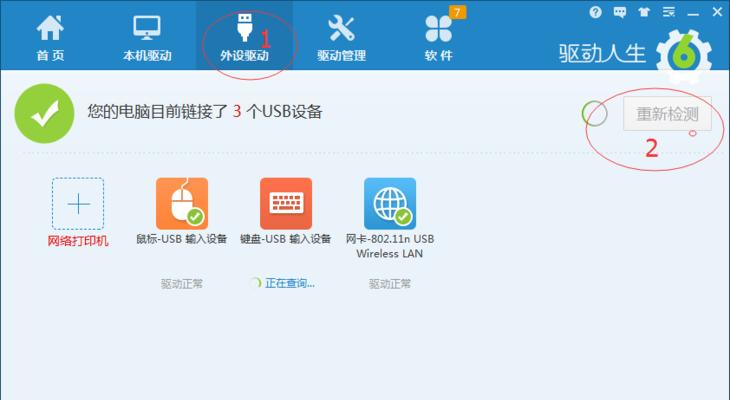730x400 pixels.
Task: Click the 网络打印机 red label
Action: (x=78, y=241)
